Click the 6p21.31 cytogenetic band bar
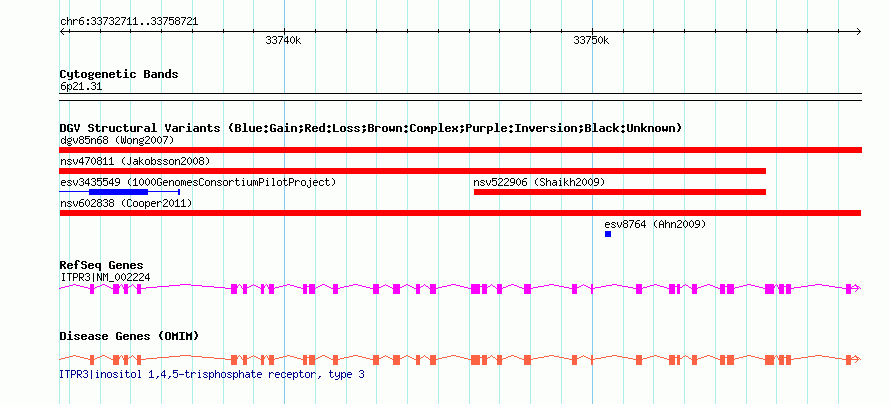Viewport: 890px width, 404px height. tap(460, 97)
